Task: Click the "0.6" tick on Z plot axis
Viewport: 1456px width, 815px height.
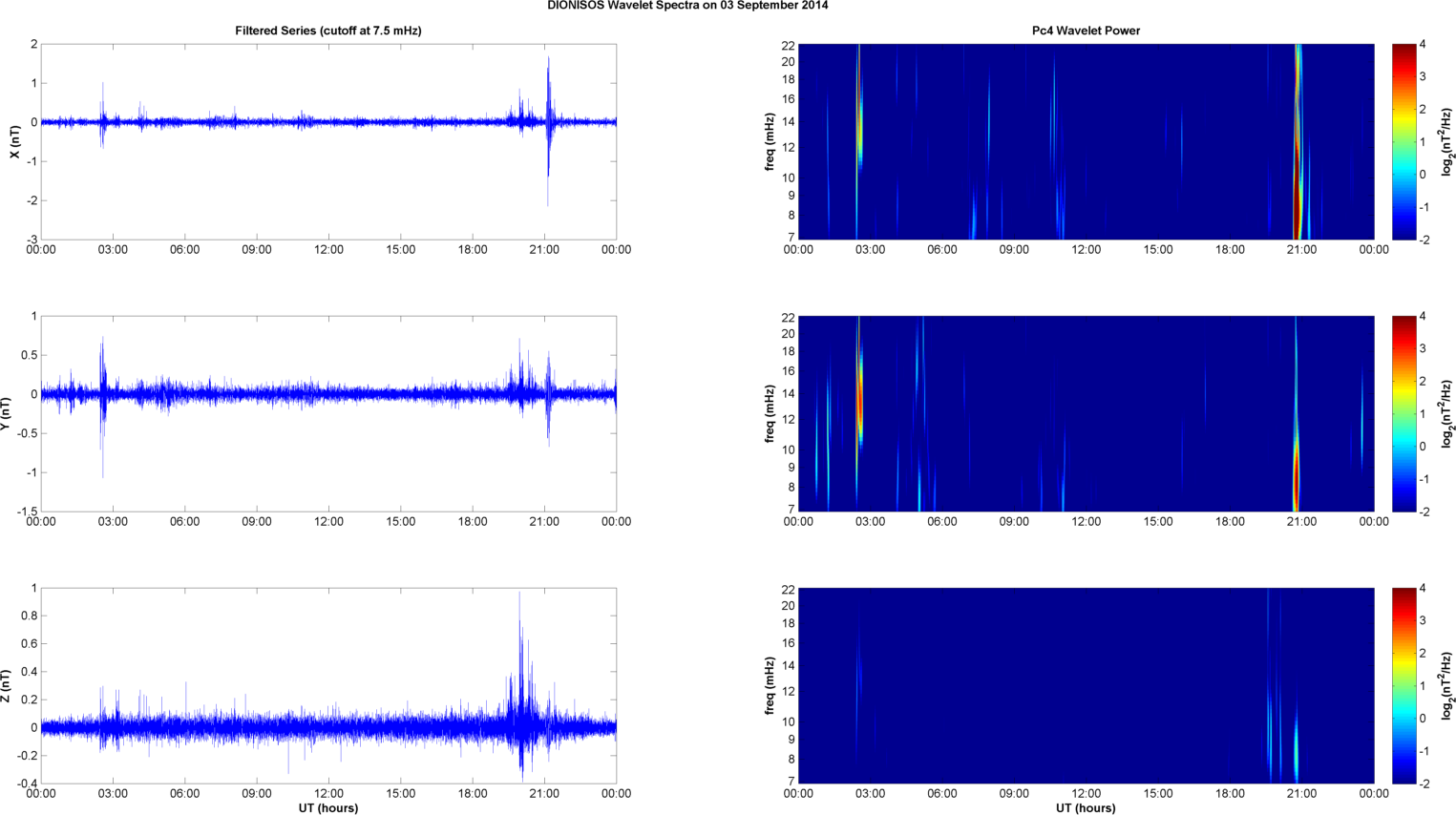Action: (29, 644)
